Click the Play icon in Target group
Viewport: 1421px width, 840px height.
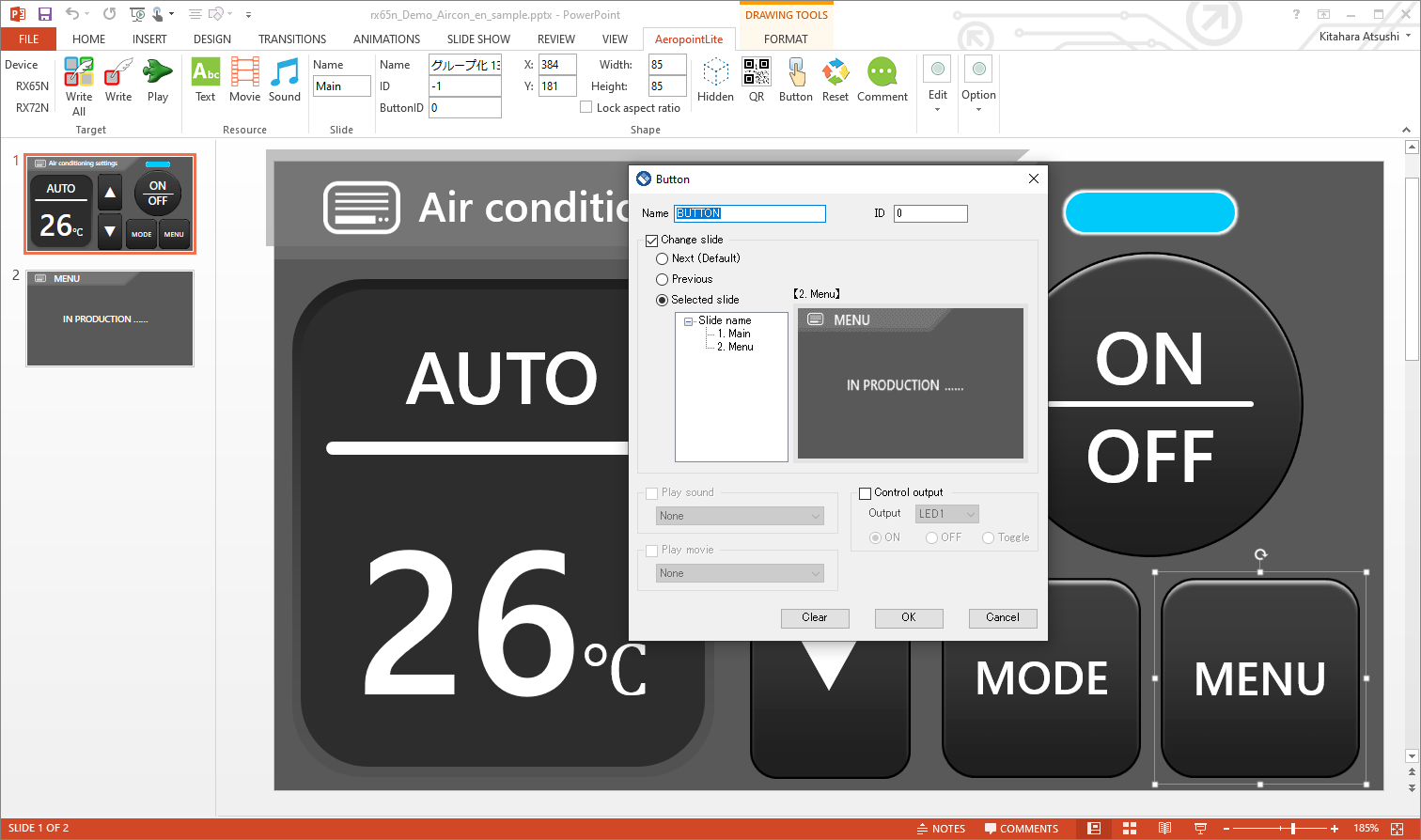pos(158,73)
